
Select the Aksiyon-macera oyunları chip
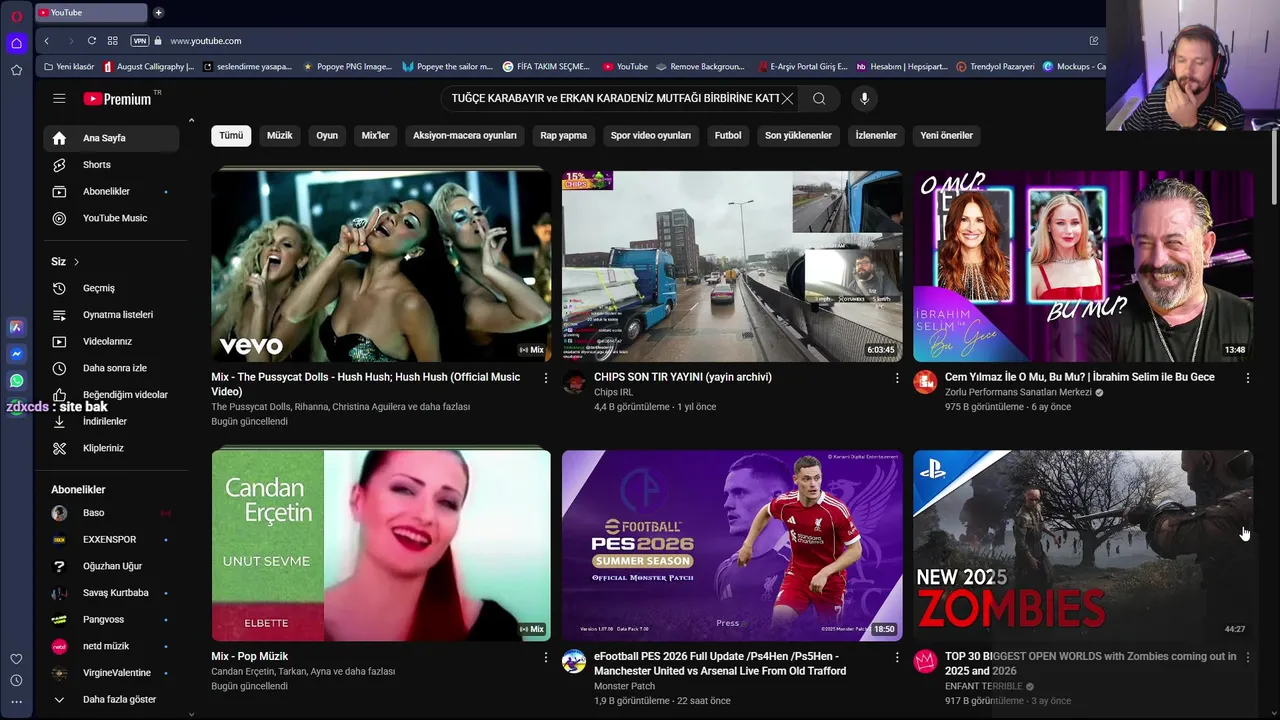coord(465,135)
